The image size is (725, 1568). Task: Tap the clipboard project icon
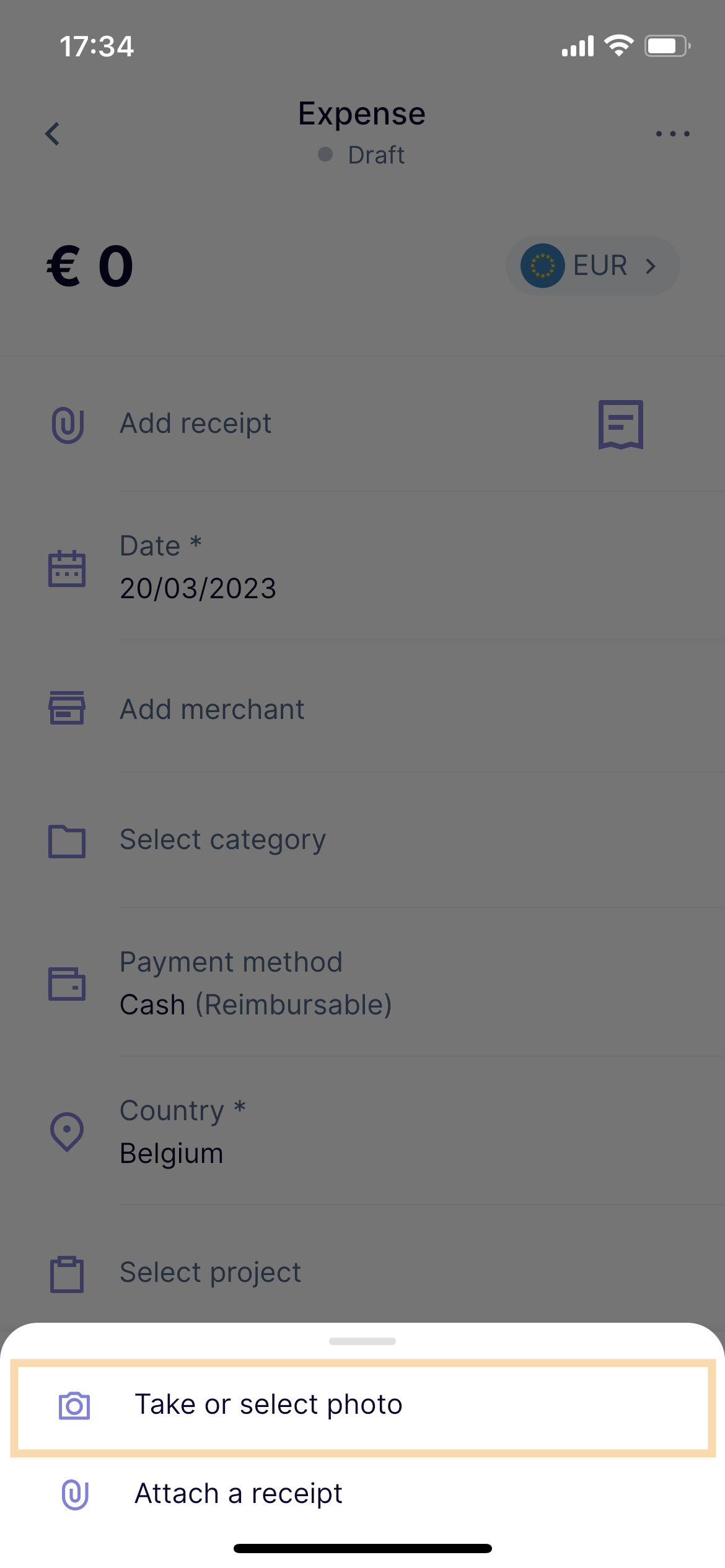pyautogui.click(x=67, y=1274)
